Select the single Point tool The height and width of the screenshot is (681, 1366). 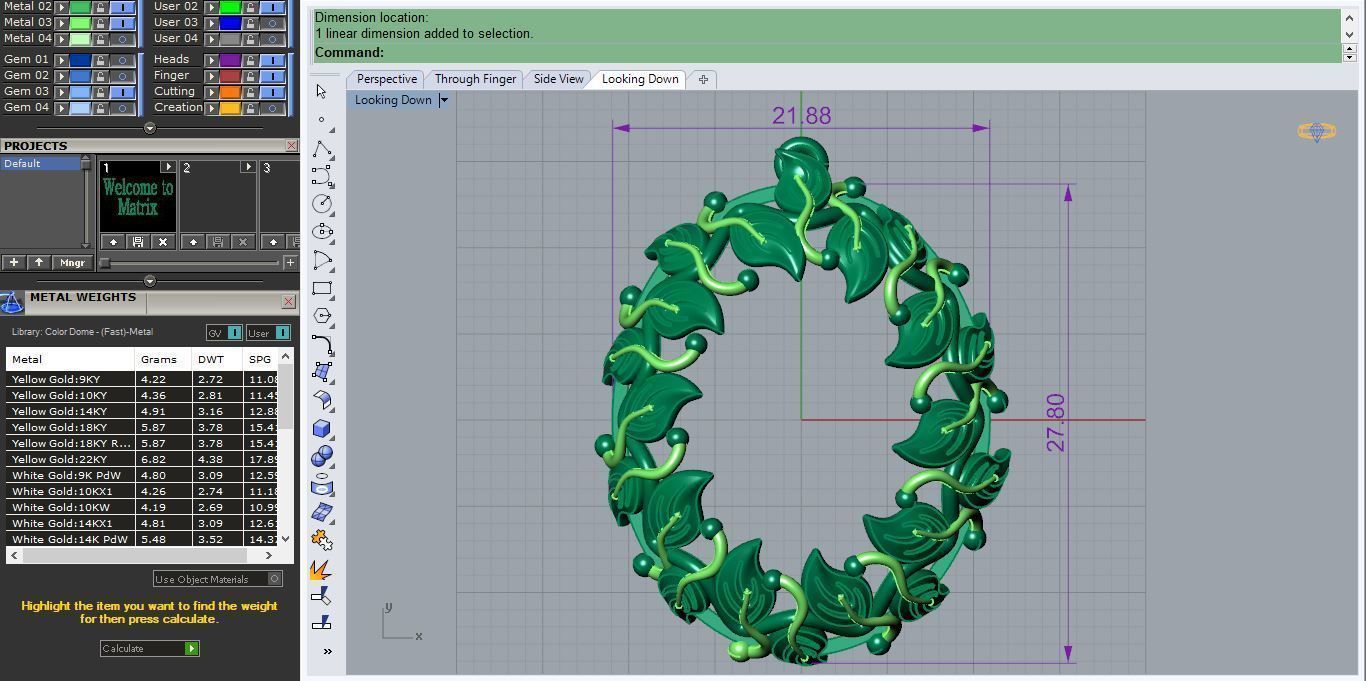coord(321,120)
